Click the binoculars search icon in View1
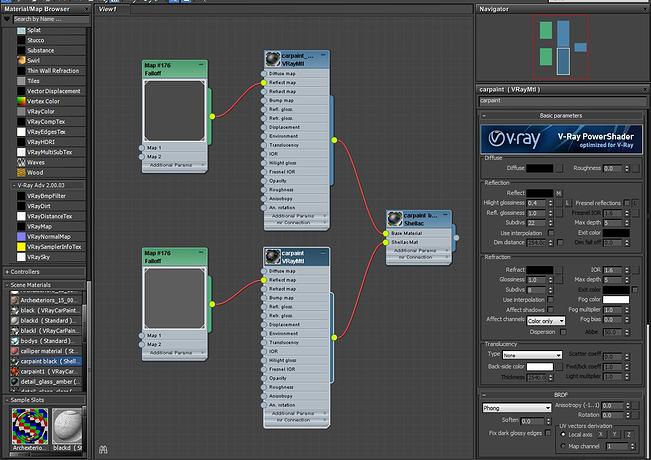Screen dimensions: 651x460 (x=104, y=450)
